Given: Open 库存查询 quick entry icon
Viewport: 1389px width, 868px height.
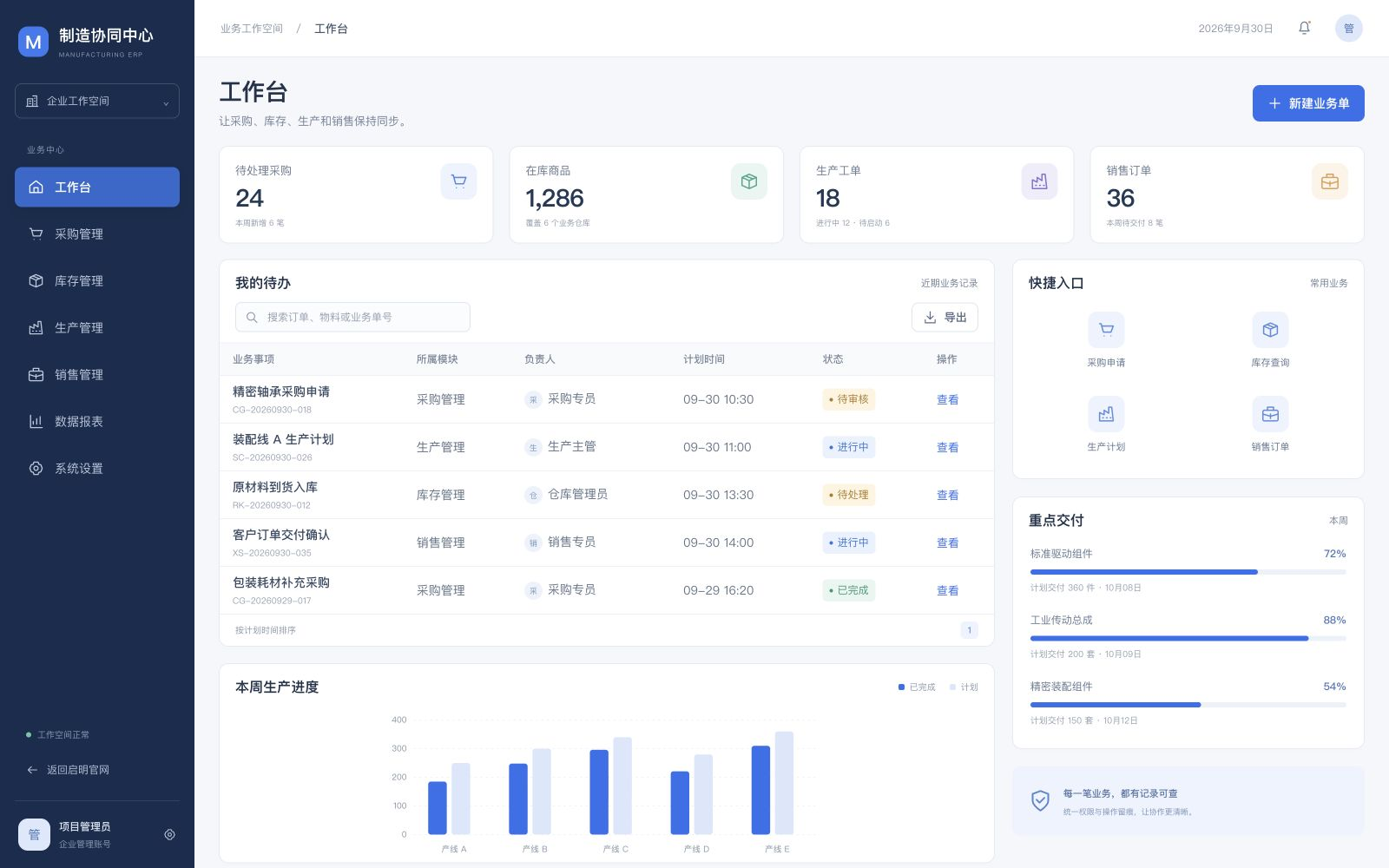Looking at the screenshot, I should [1270, 330].
